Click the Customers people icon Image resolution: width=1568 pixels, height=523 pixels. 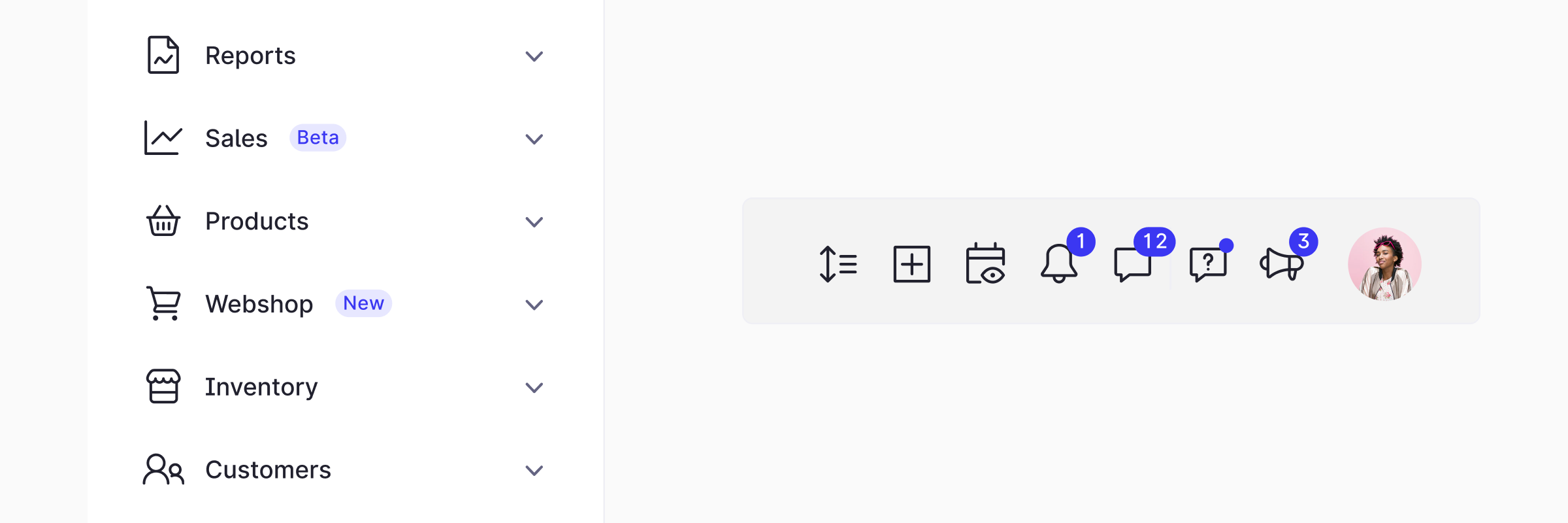pos(163,469)
